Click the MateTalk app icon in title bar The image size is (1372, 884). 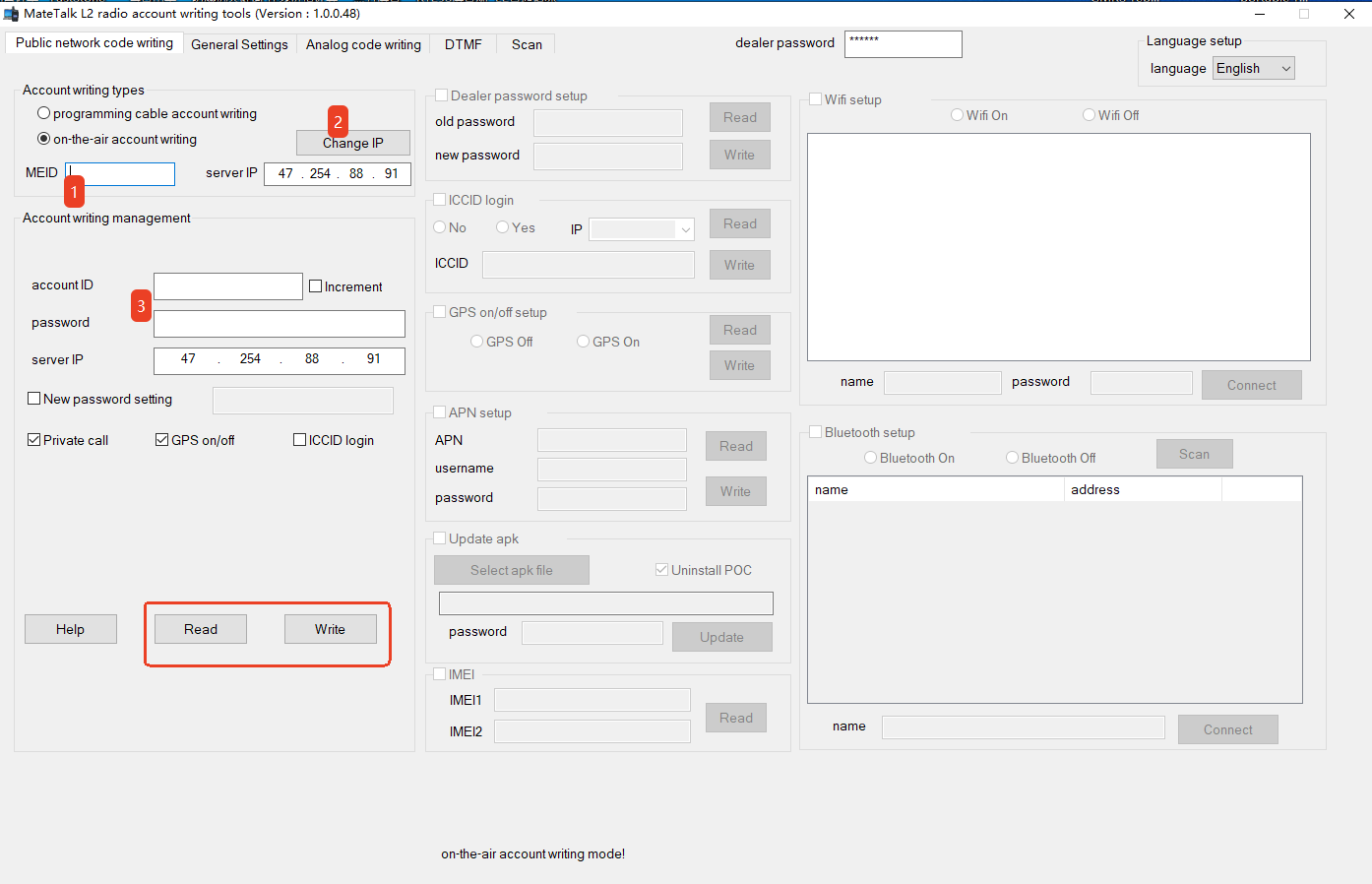(12, 14)
